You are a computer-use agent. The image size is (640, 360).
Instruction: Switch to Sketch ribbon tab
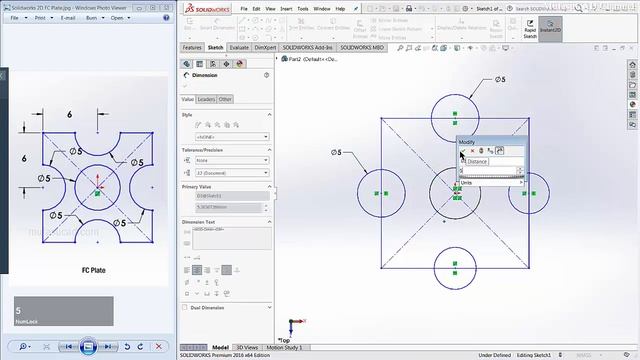tap(215, 48)
